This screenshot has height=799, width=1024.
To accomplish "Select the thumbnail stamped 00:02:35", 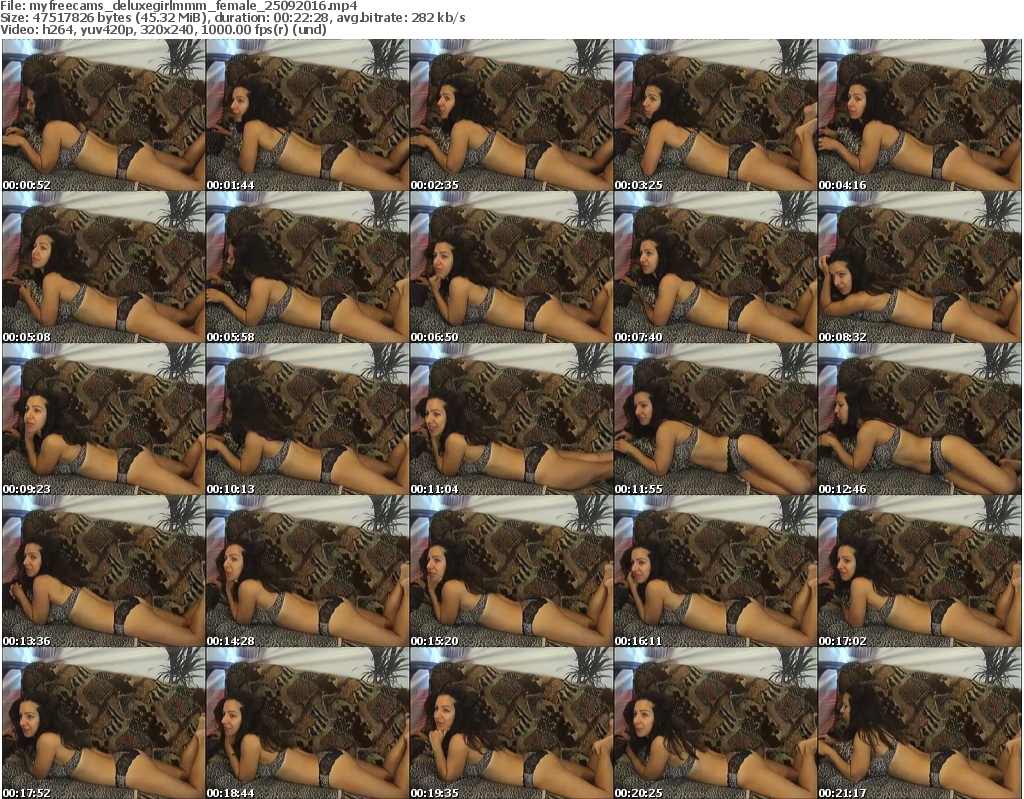I will tap(511, 115).
